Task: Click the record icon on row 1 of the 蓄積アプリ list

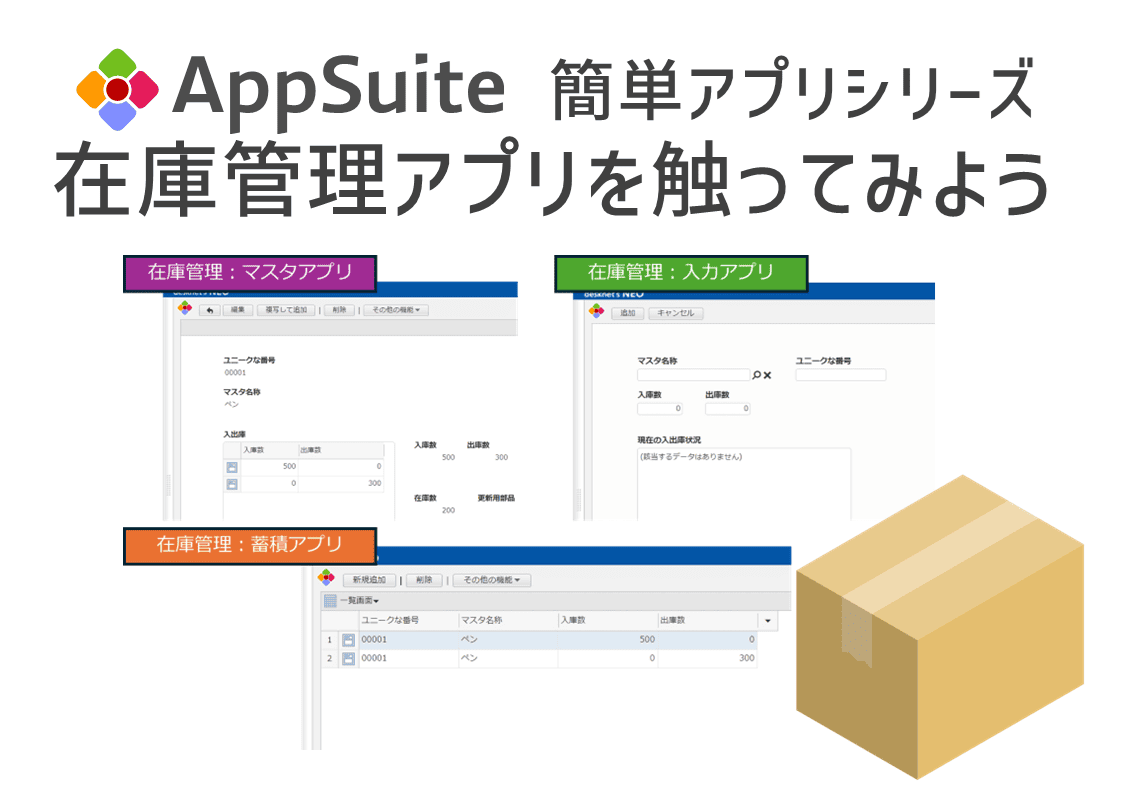Action: click(348, 640)
